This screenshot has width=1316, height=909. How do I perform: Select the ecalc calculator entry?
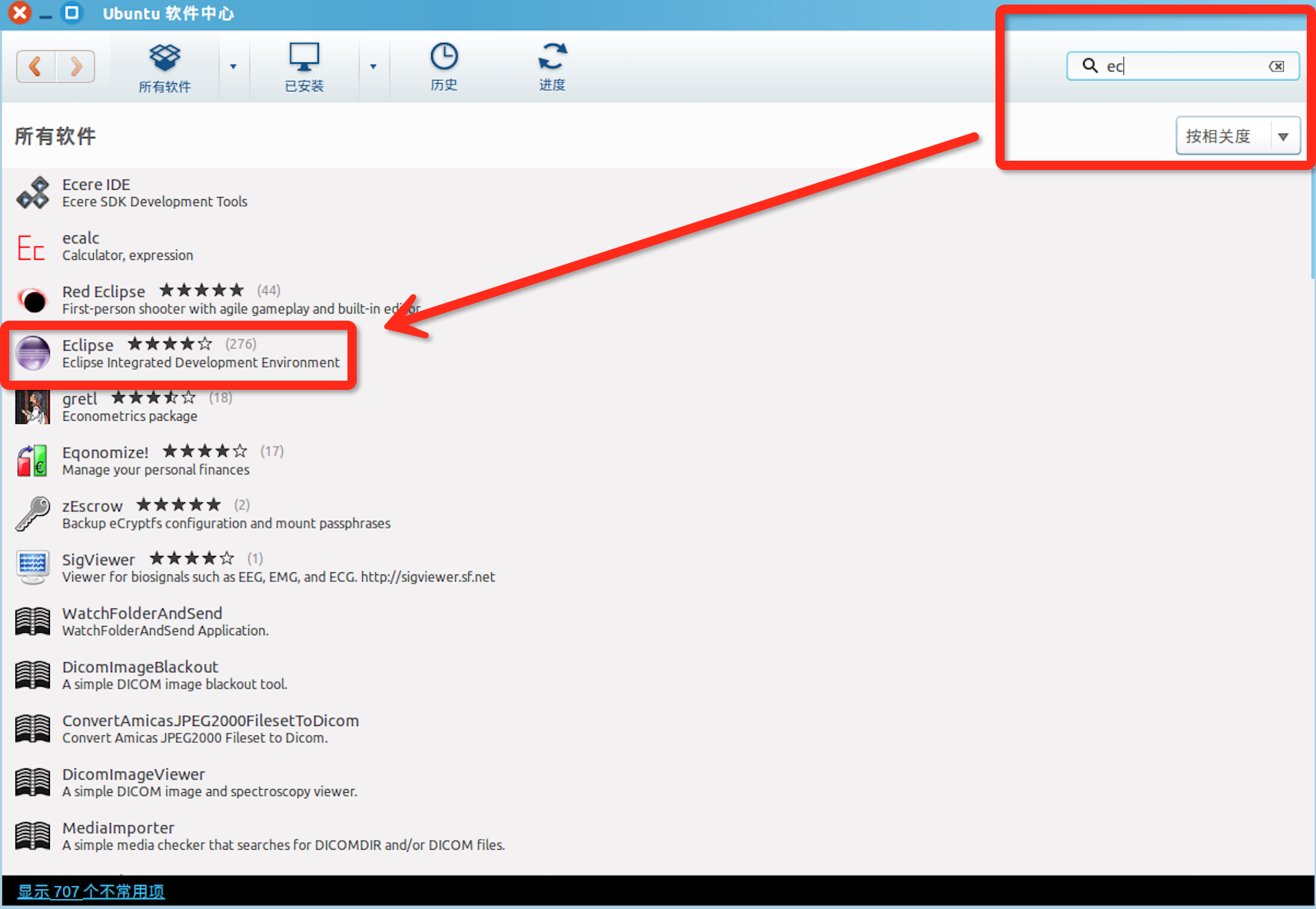pyautogui.click(x=128, y=246)
